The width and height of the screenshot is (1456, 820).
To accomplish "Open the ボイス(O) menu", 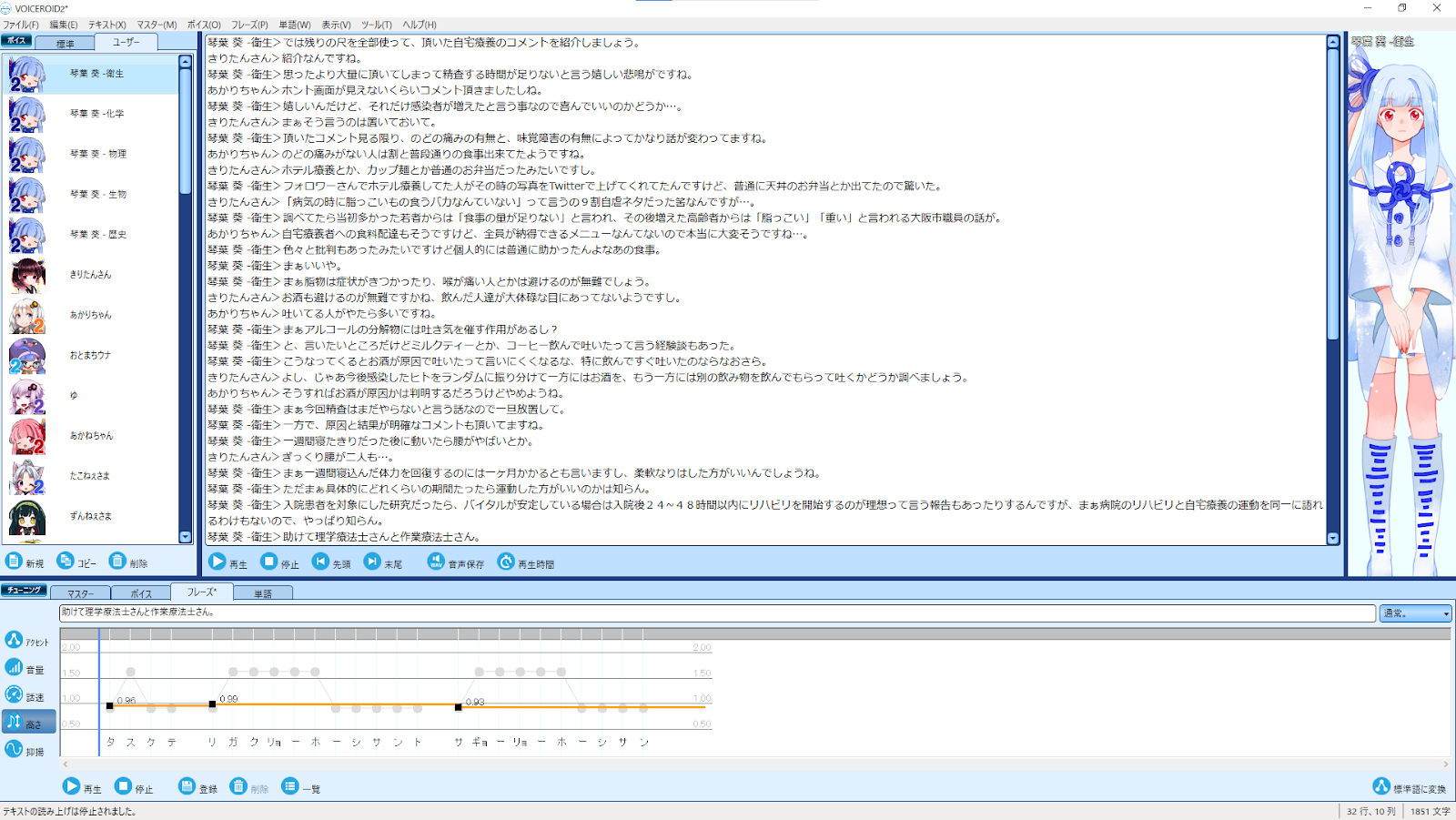I will click(204, 25).
